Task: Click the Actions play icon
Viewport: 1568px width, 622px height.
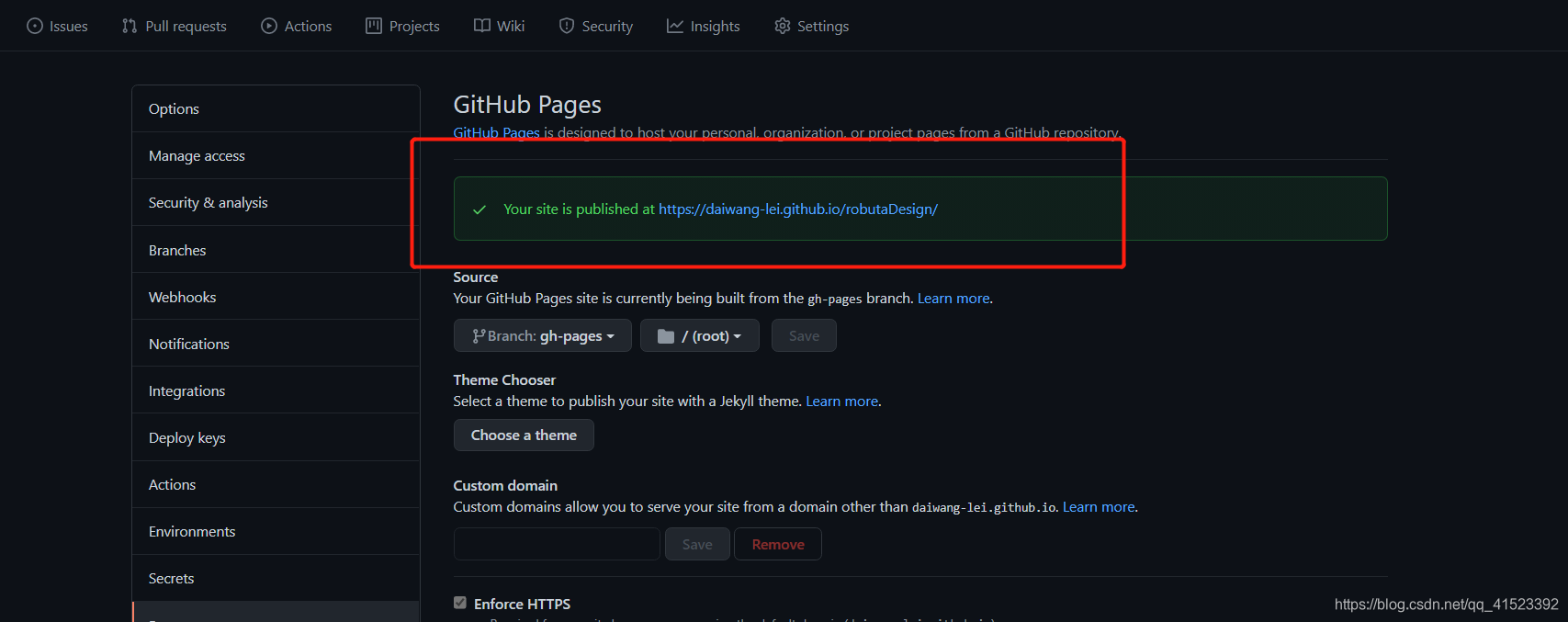Action: tap(269, 26)
